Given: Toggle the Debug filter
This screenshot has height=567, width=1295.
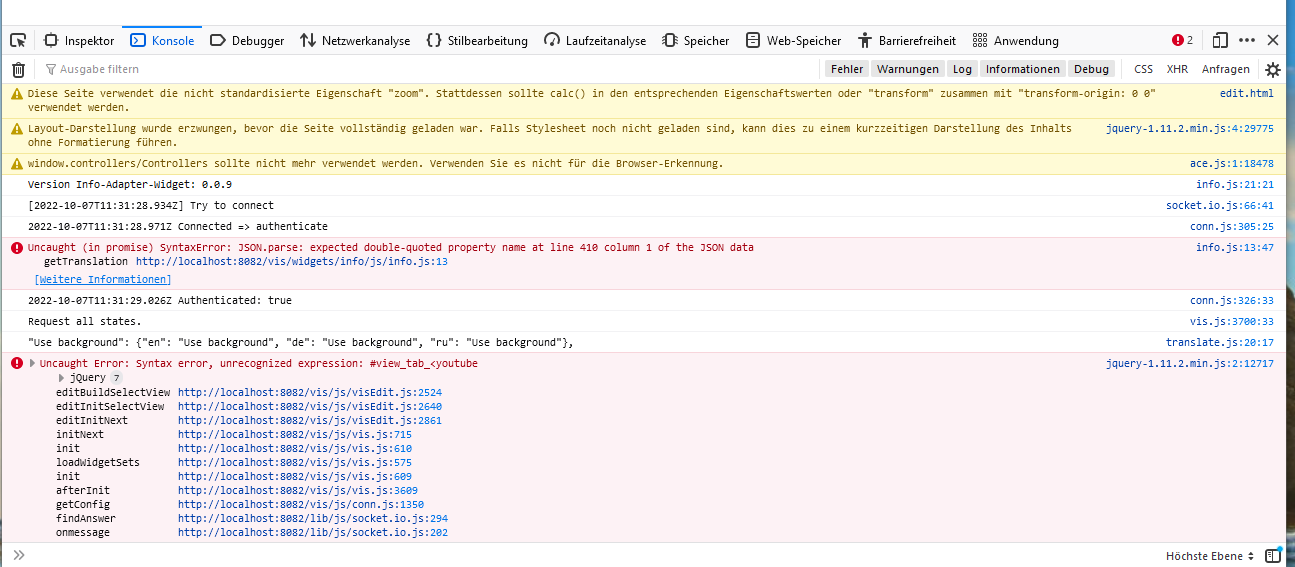Looking at the screenshot, I should [x=1091, y=69].
